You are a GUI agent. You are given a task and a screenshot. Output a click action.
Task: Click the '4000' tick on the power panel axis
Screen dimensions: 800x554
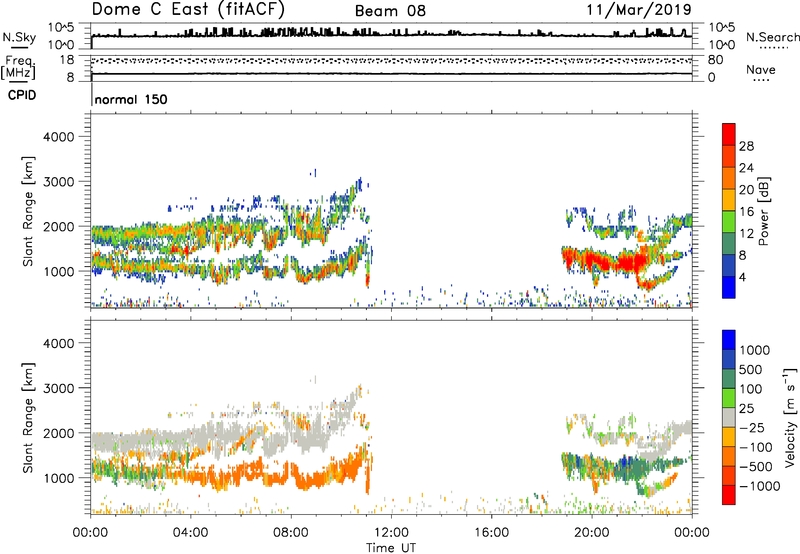(58, 137)
